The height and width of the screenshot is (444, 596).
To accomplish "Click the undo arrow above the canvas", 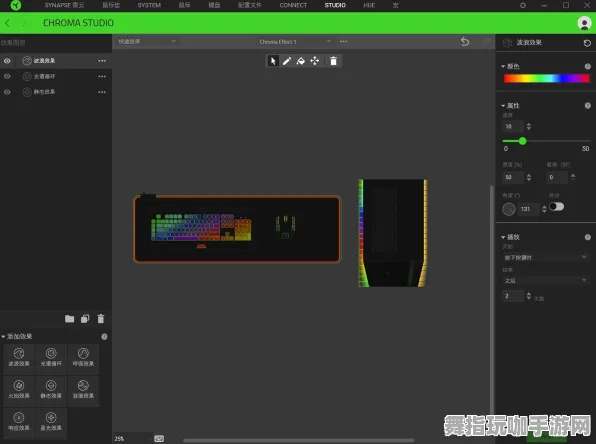I will pyautogui.click(x=465, y=41).
